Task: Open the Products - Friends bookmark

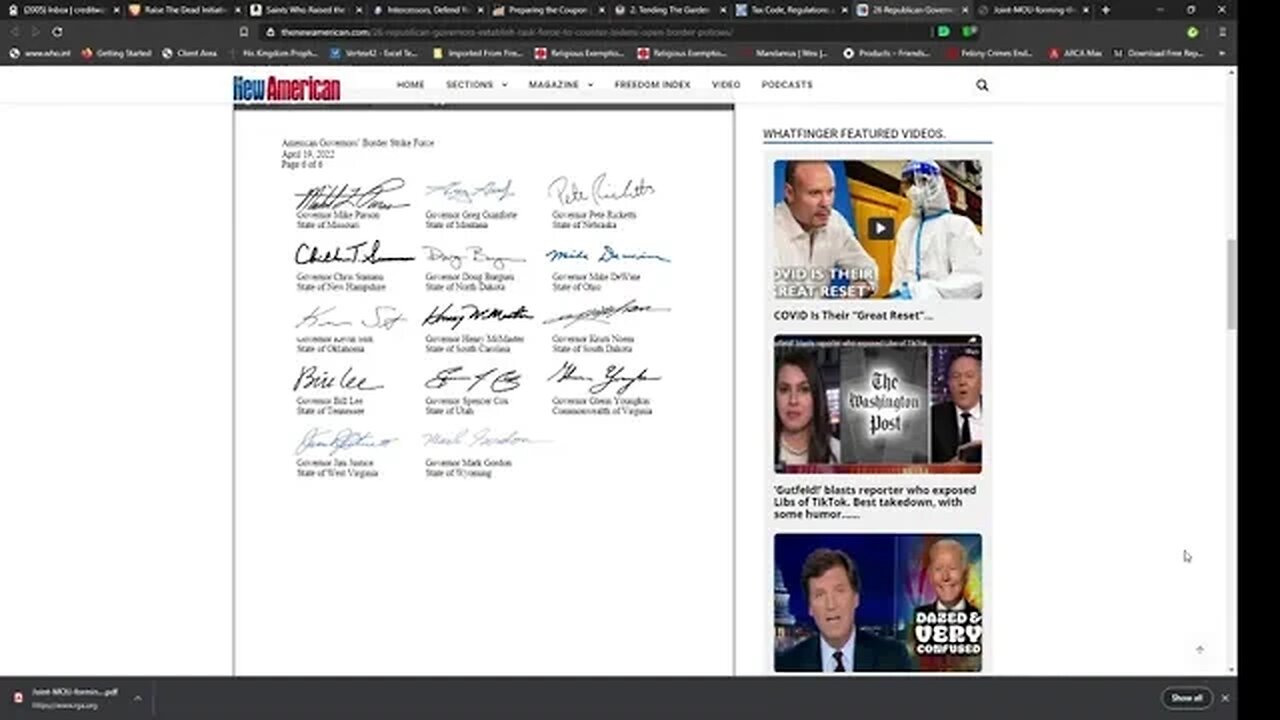Action: [x=887, y=53]
